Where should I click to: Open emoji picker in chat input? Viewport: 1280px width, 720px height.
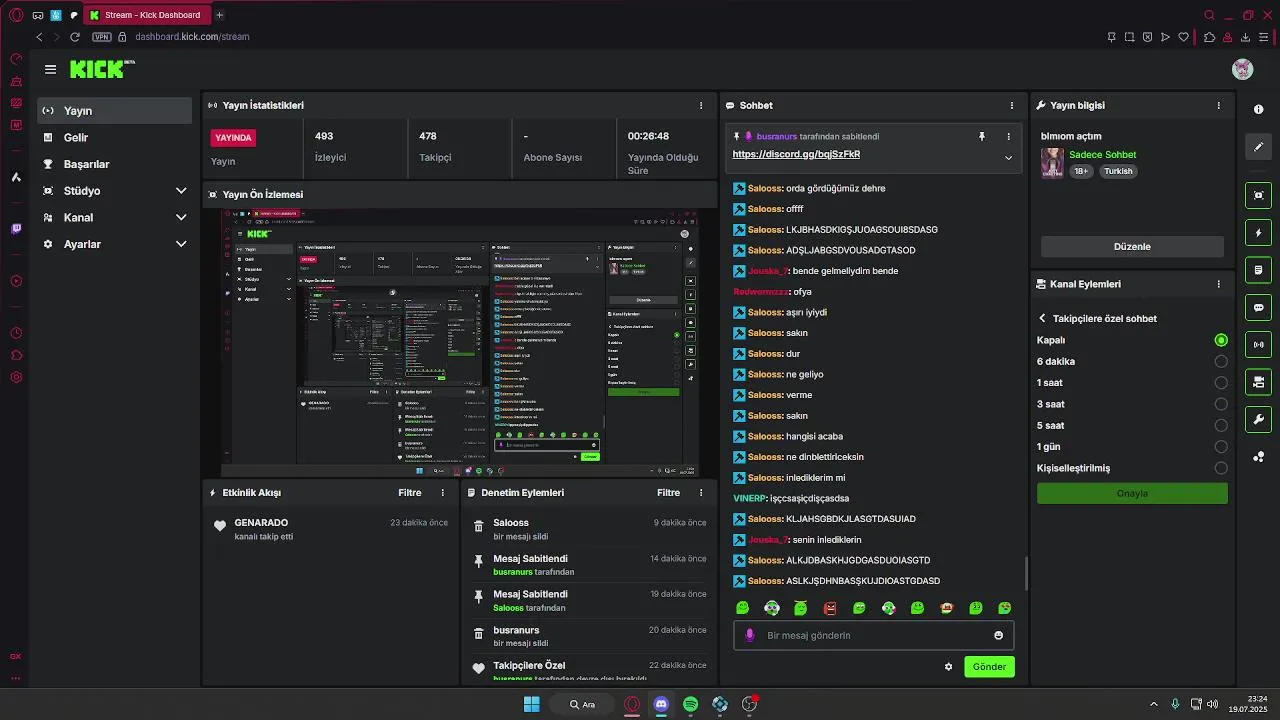click(x=998, y=635)
